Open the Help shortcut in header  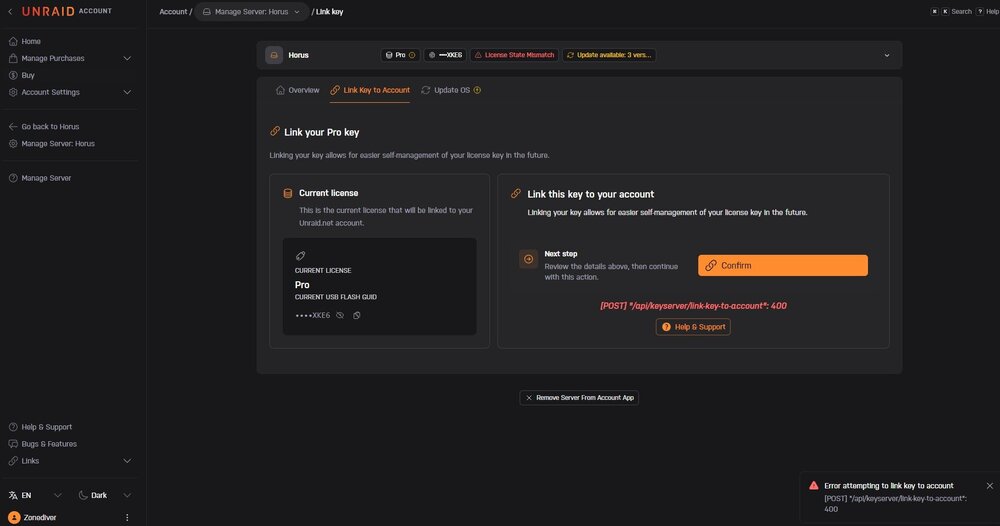988,11
